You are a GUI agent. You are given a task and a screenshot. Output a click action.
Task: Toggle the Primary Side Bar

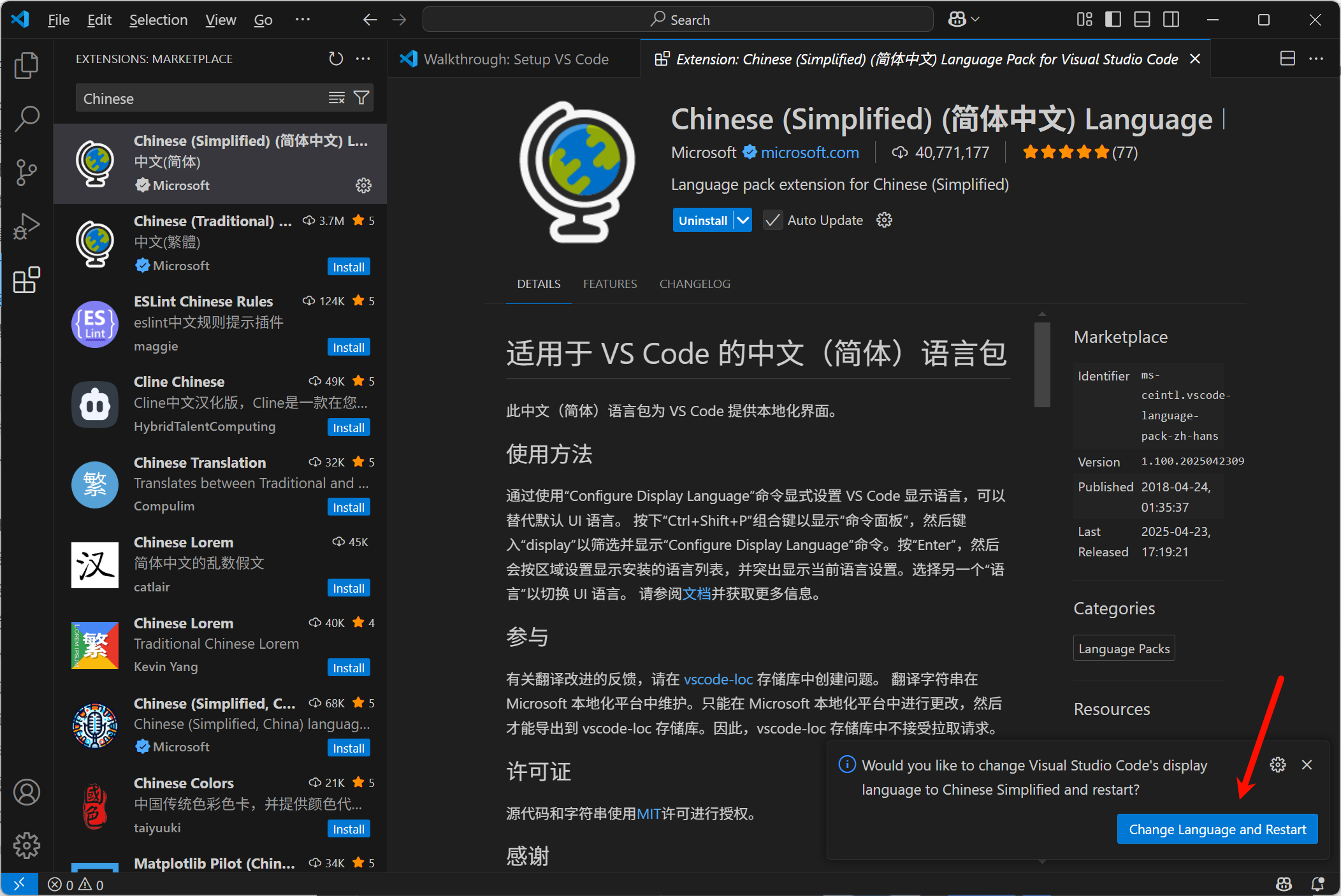(1113, 20)
